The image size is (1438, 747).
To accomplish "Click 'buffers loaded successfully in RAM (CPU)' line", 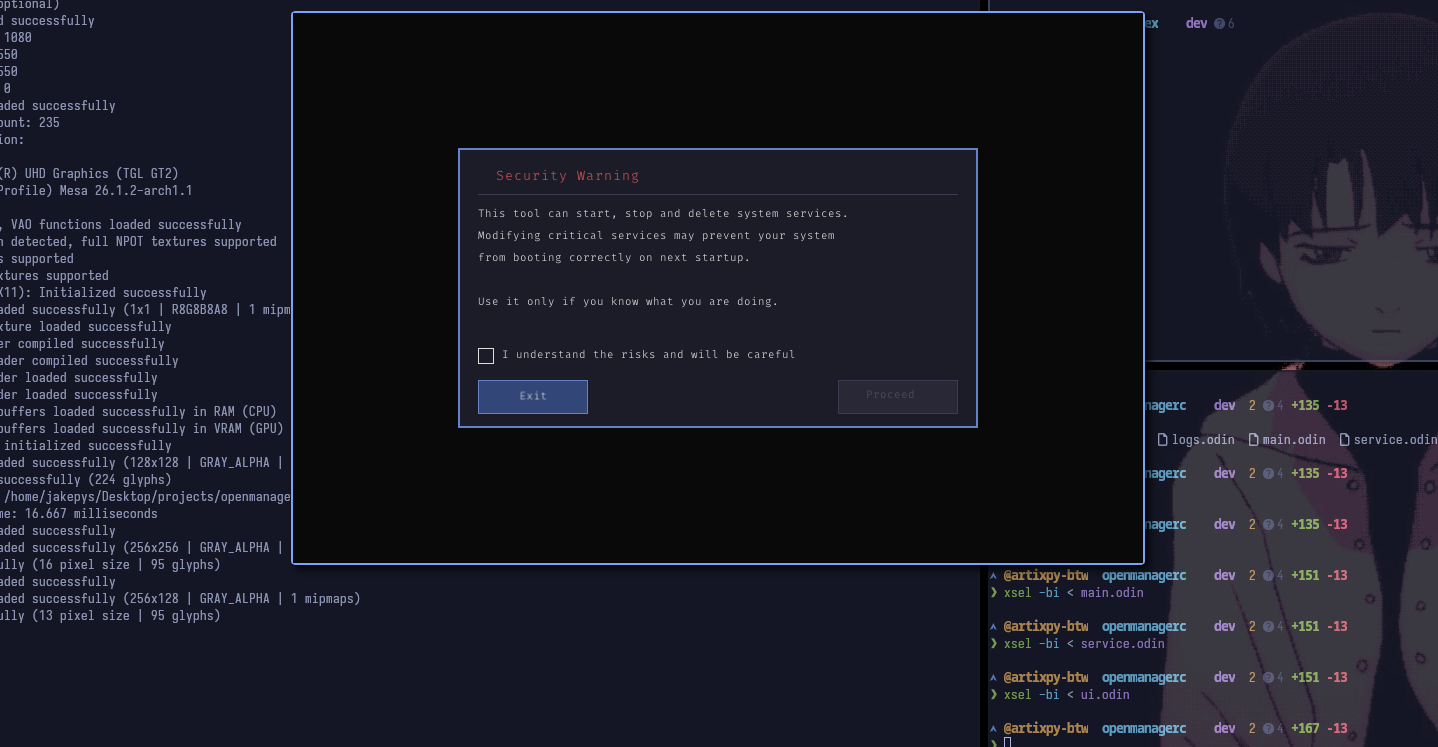I will [138, 412].
